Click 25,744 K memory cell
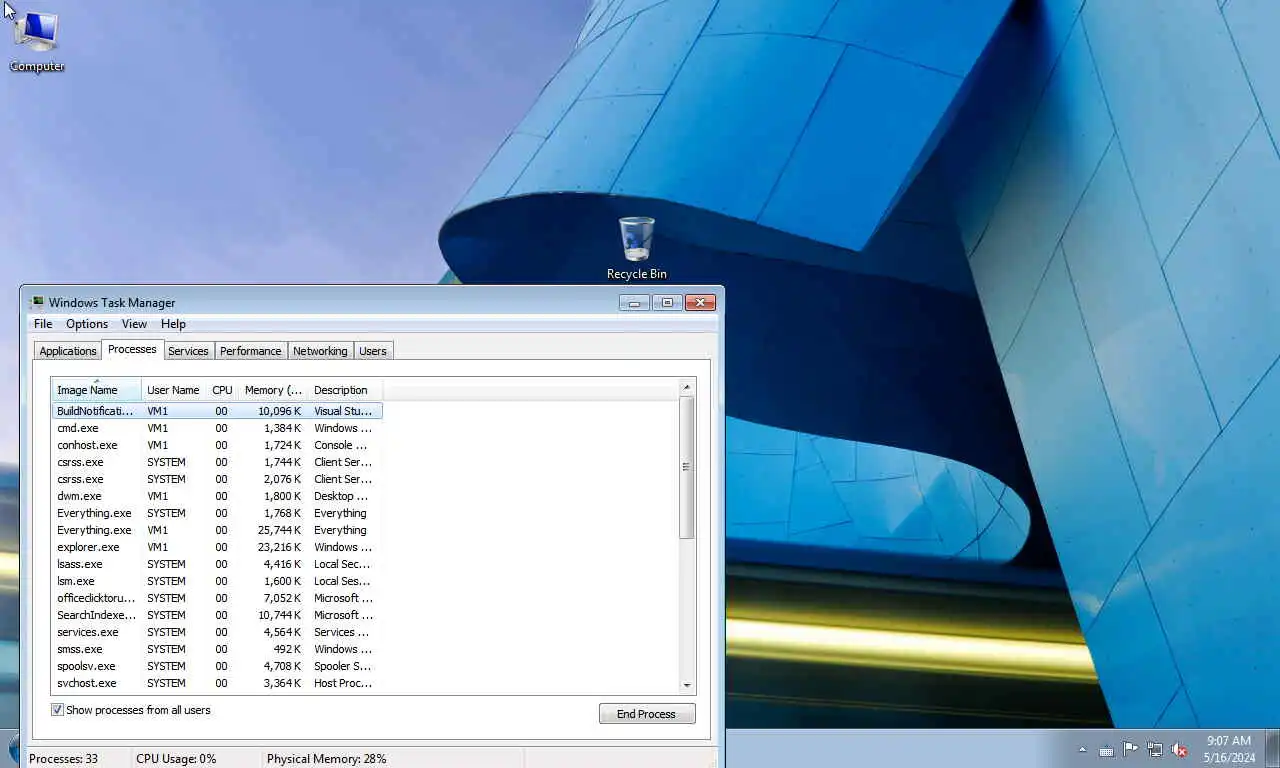The width and height of the screenshot is (1280, 768). 279,530
